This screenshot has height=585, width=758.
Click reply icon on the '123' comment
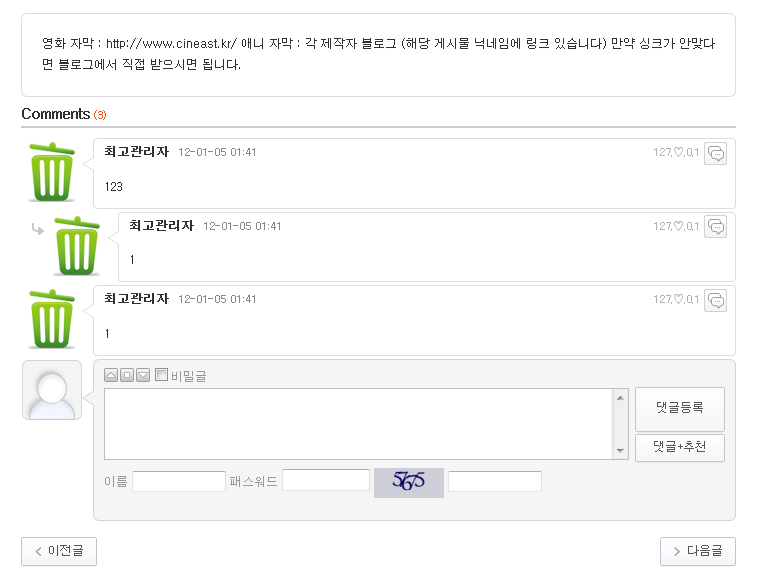point(715,154)
